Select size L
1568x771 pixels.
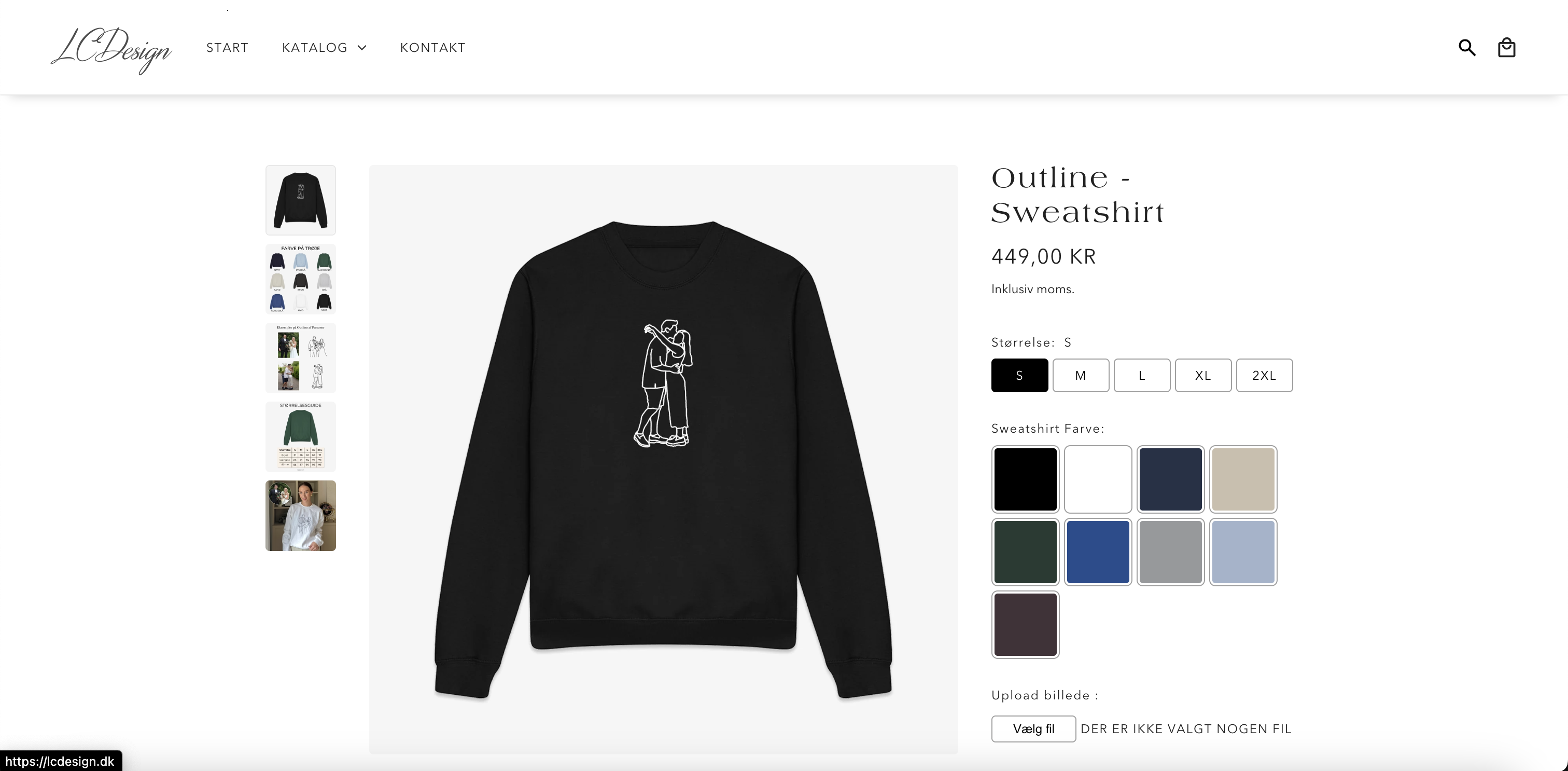coord(1142,375)
